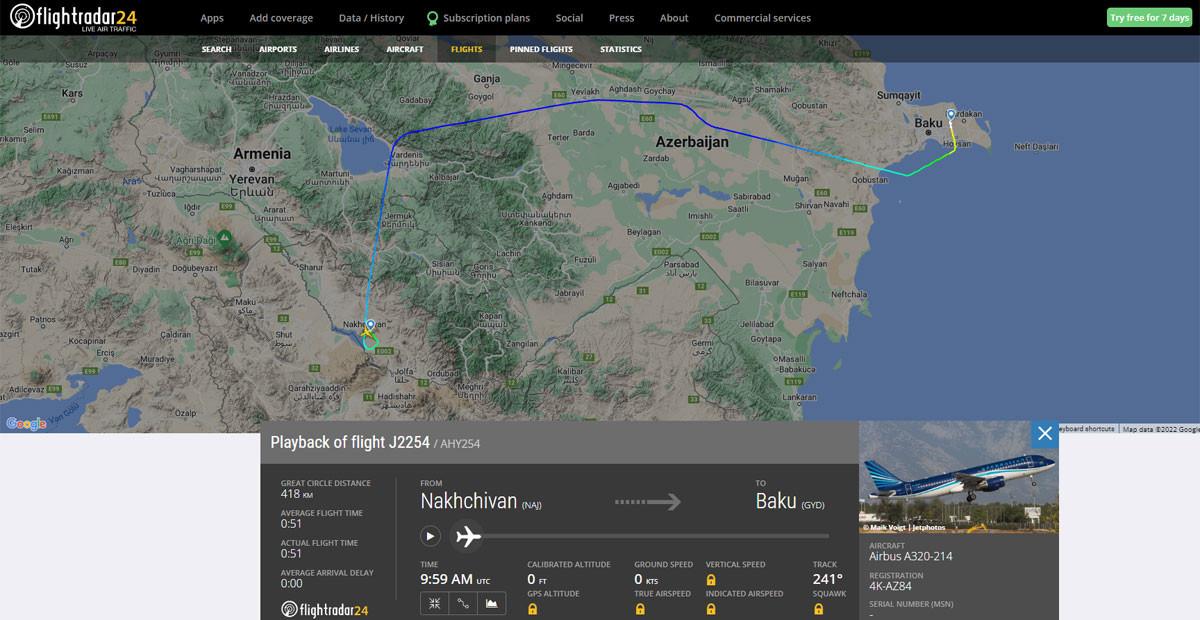This screenshot has width=1200, height=620.
Task: Click the Azerbaijan country label on map
Action: [691, 142]
